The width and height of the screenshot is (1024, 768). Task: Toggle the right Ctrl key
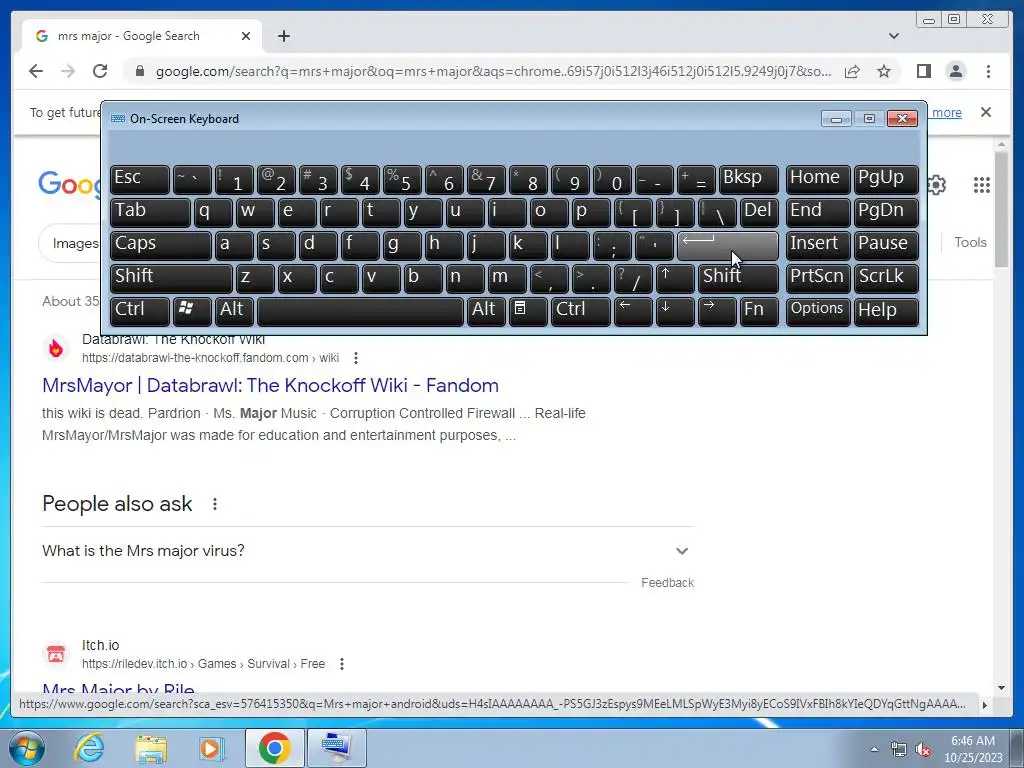click(x=581, y=311)
